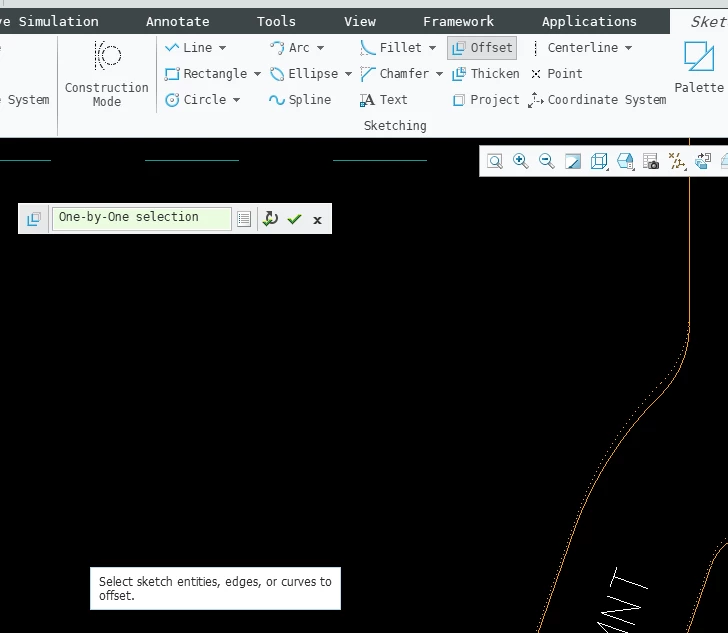This screenshot has height=633, width=728.
Task: Open View Manager with the camera icon
Action: tap(651, 161)
